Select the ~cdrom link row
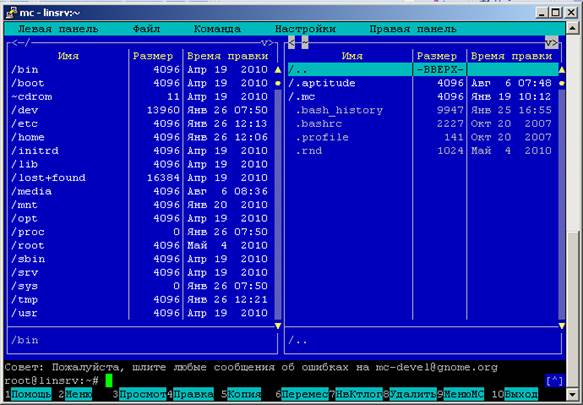Image resolution: width=583 pixels, height=405 pixels. click(x=141, y=97)
